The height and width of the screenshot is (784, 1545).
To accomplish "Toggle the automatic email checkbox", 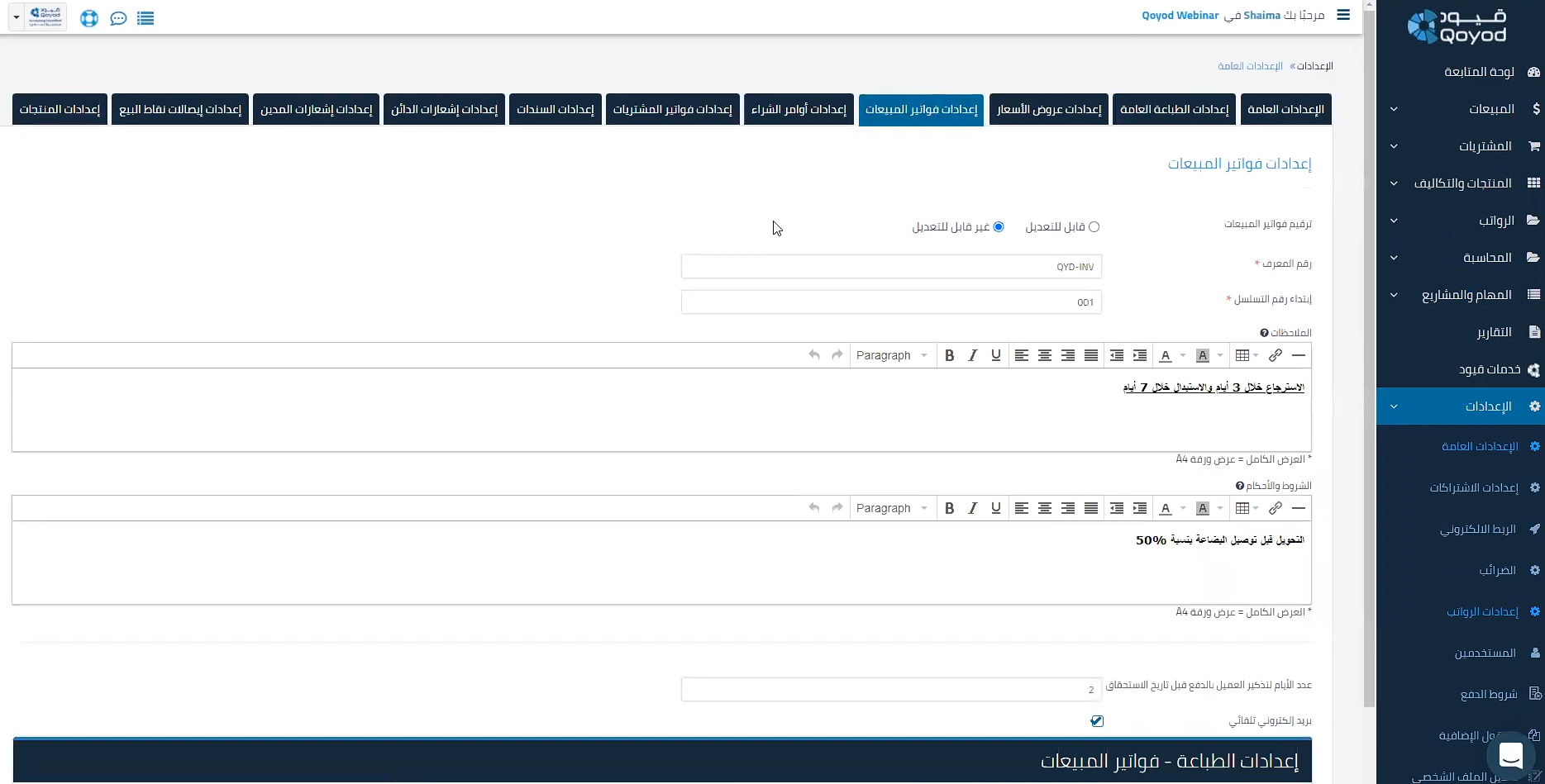I will pos(1097,721).
